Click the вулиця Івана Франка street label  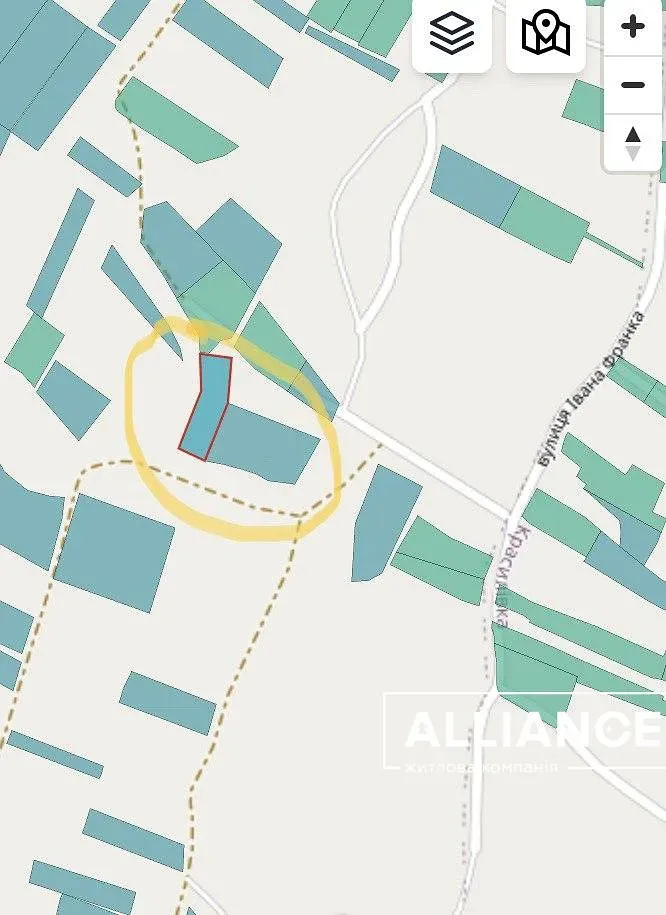coord(591,389)
